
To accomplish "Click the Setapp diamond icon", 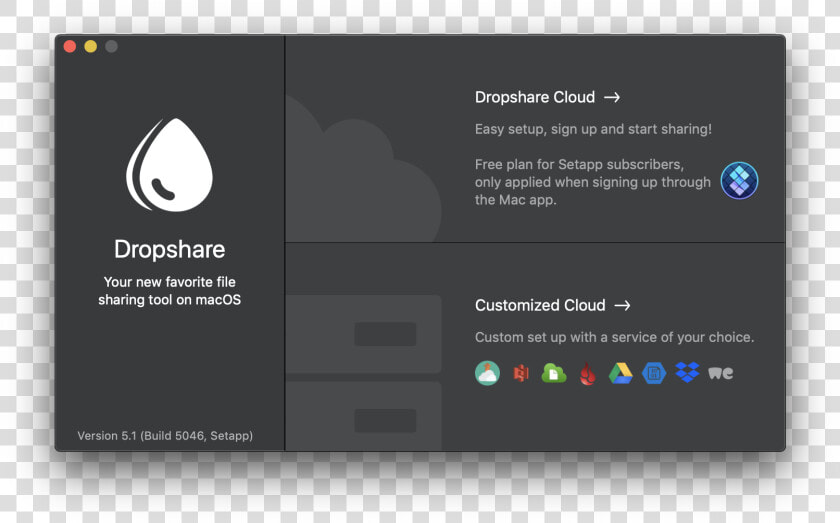I will click(x=739, y=181).
